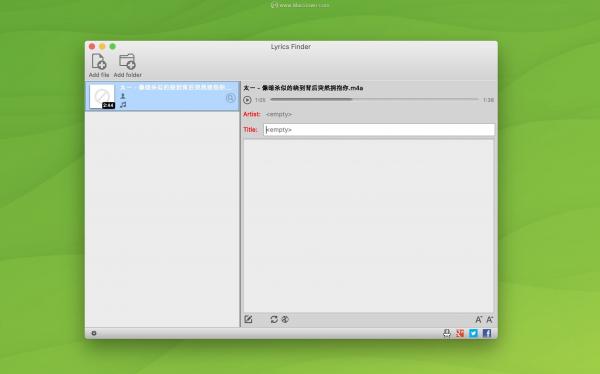This screenshot has height=374, width=600.
Task: Click the empty lyrics text area
Action: [369, 226]
